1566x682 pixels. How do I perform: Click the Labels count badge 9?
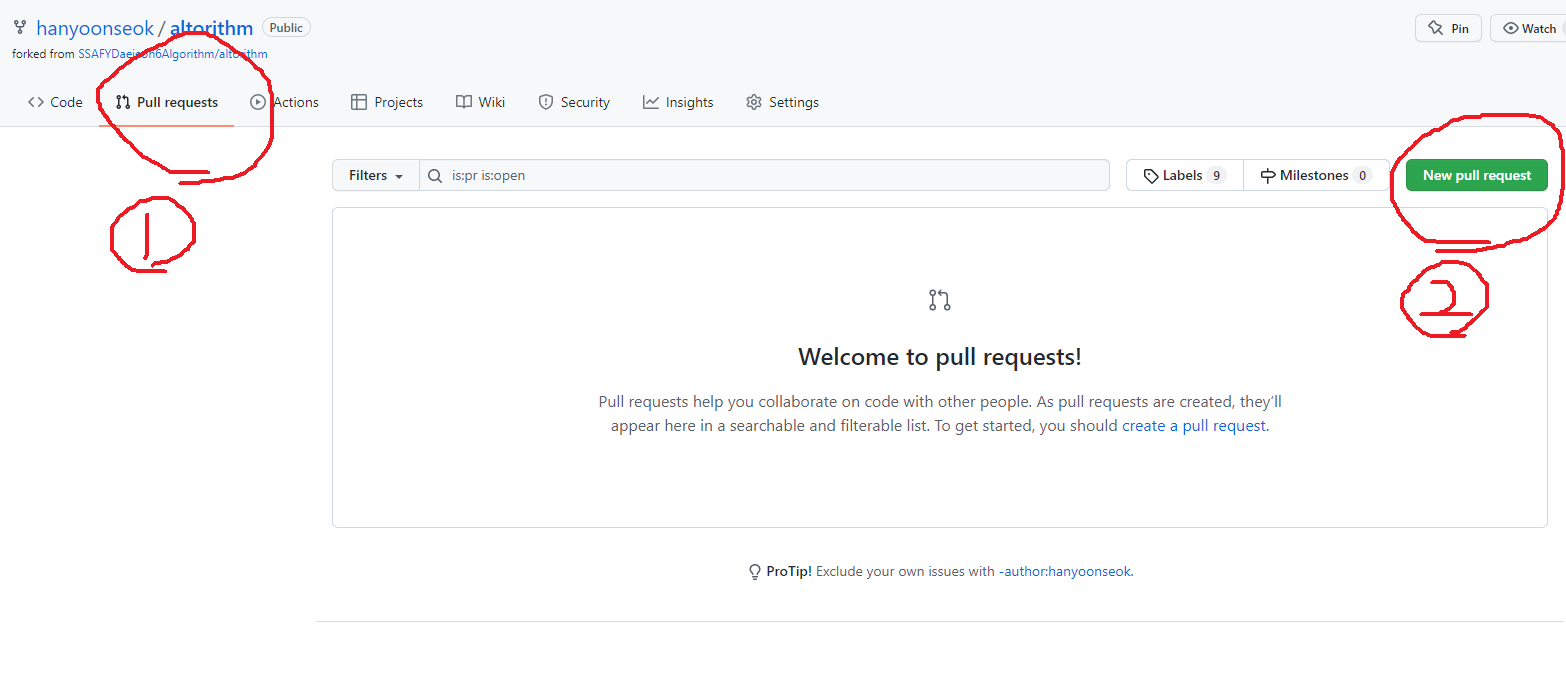tap(1216, 175)
